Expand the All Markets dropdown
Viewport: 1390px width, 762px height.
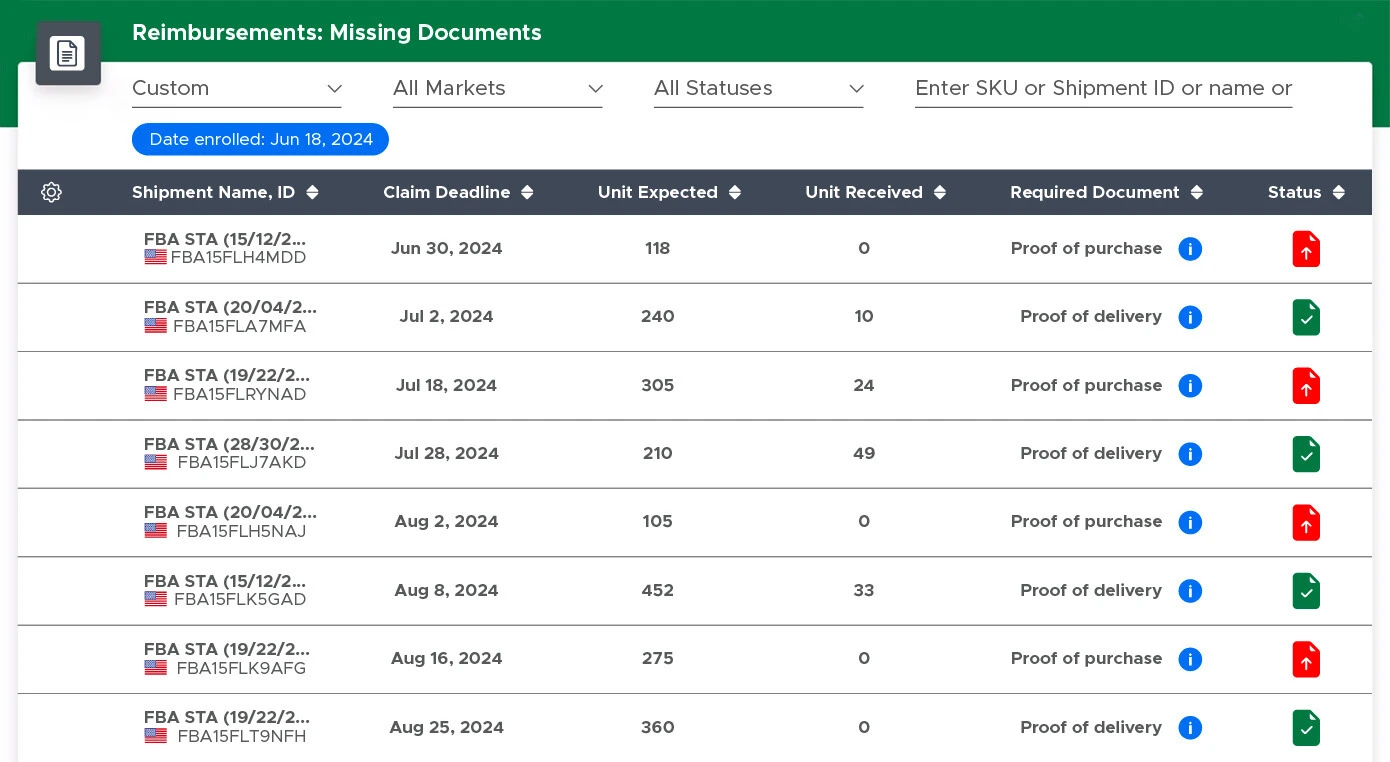tap(498, 88)
